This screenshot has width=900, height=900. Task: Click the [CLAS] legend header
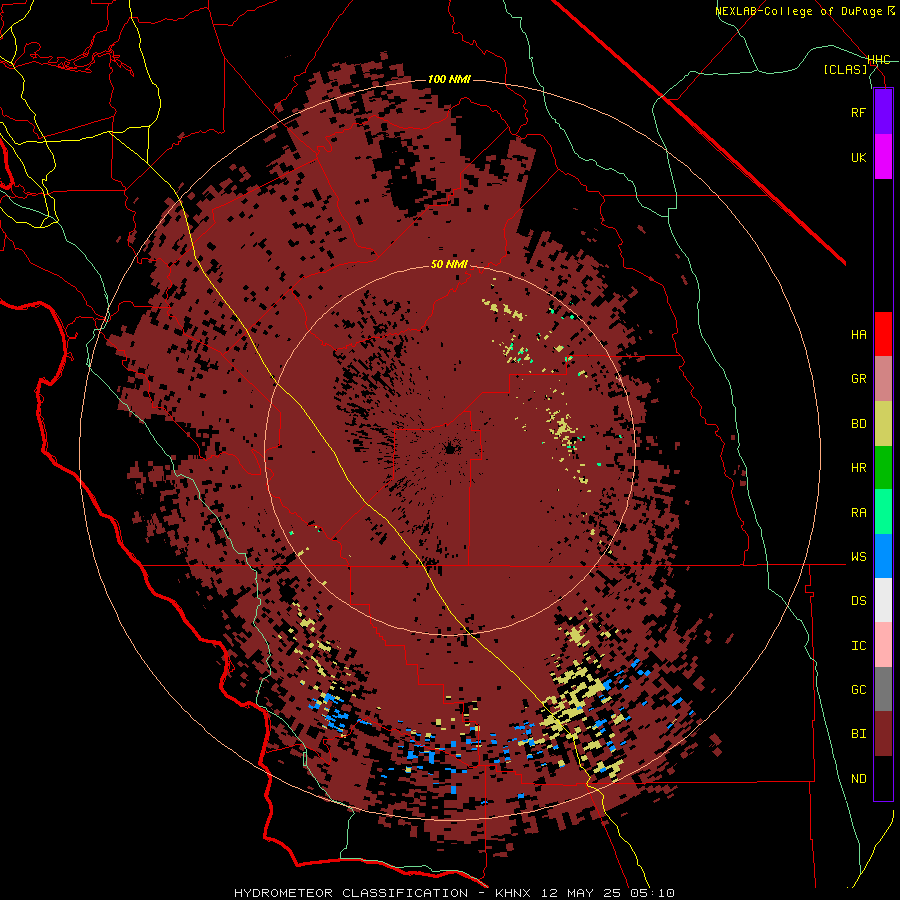(845, 70)
